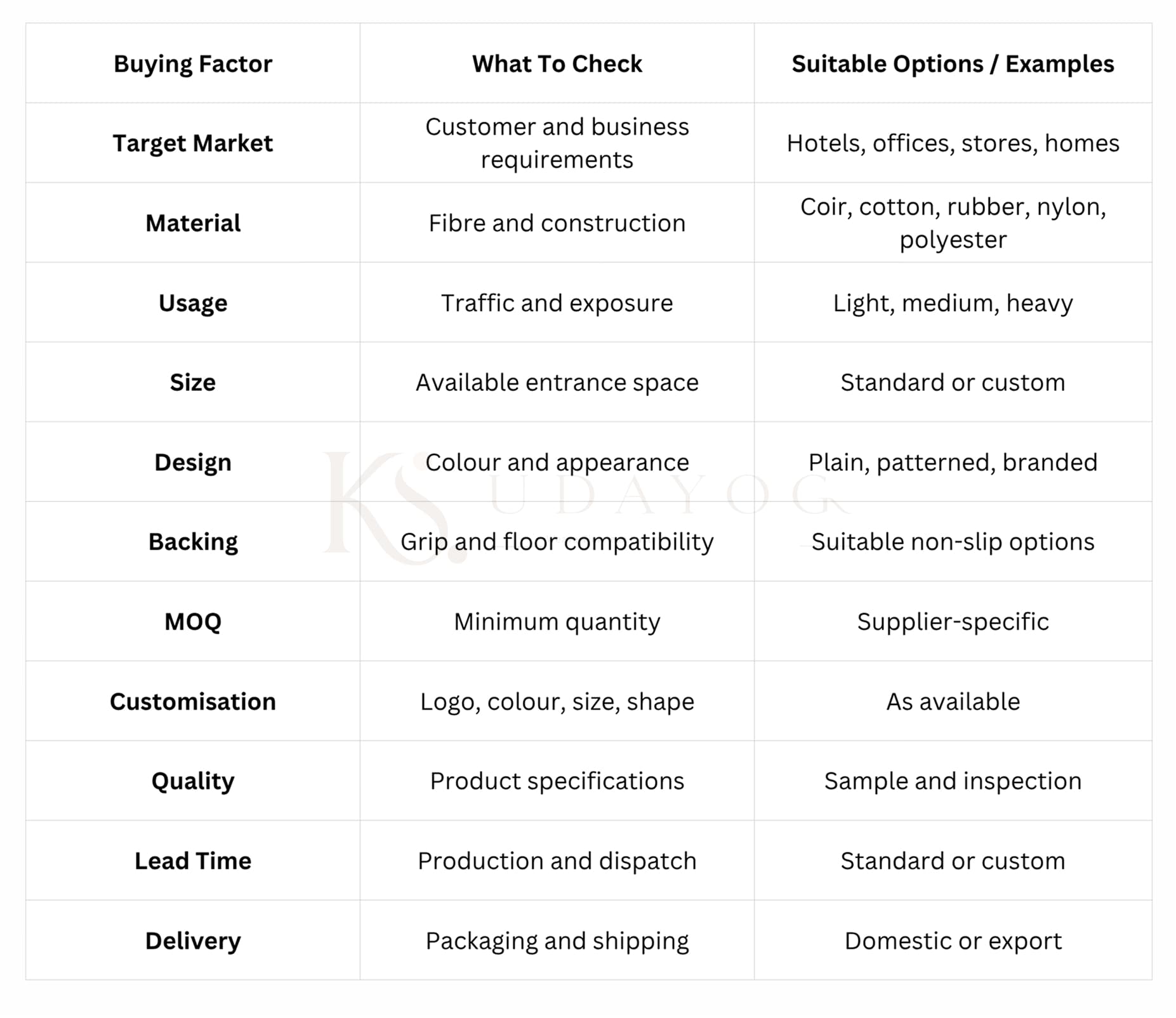Click the Backing row label
This screenshot has height=1018, width=1176.
click(x=192, y=542)
